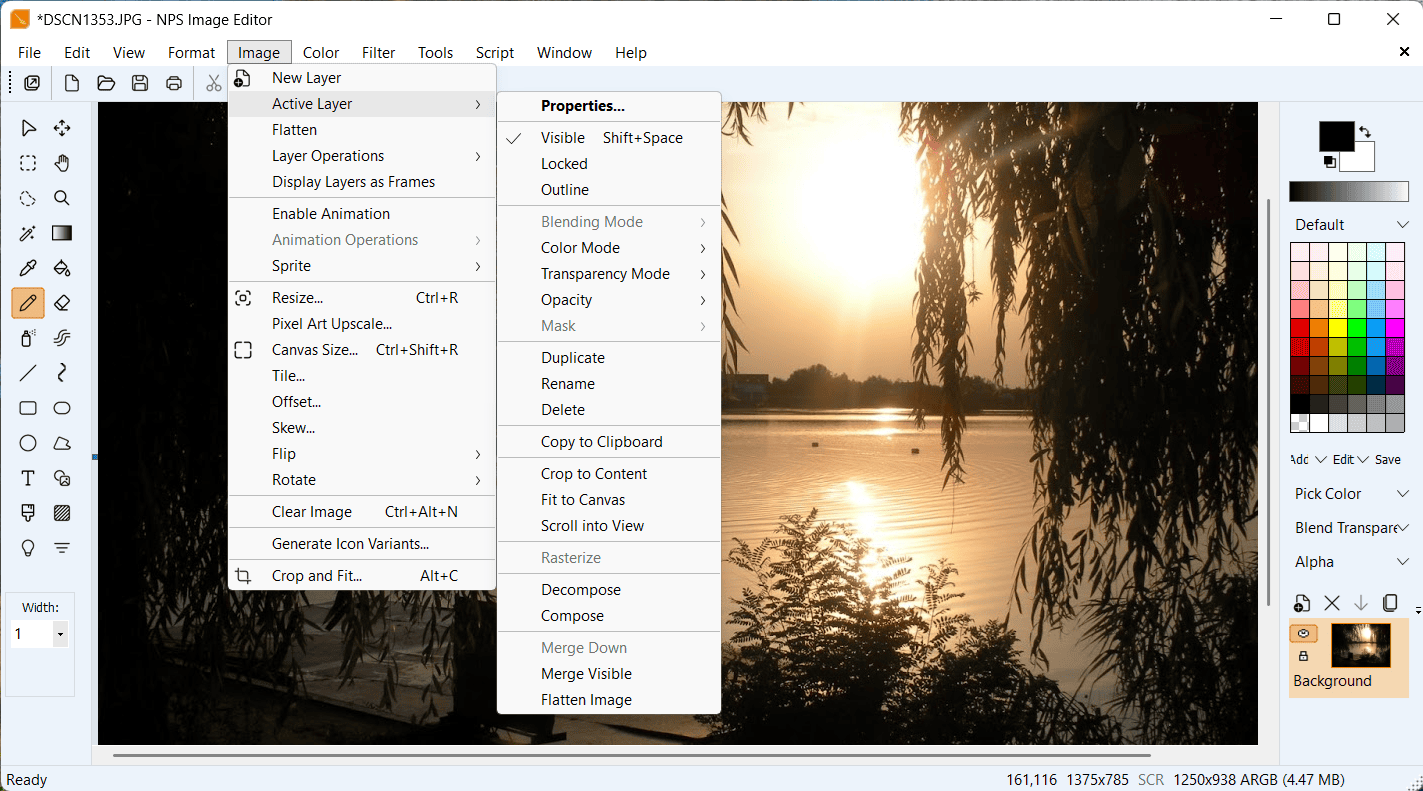Viewport: 1423px width, 791px height.
Task: Select the Text tool
Action: click(28, 478)
